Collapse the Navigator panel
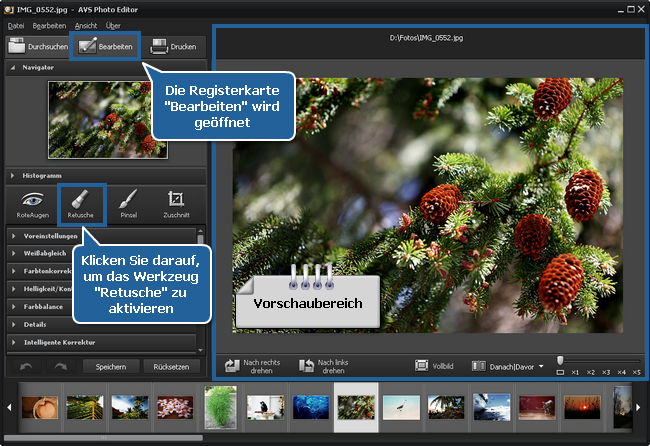 [x=12, y=67]
